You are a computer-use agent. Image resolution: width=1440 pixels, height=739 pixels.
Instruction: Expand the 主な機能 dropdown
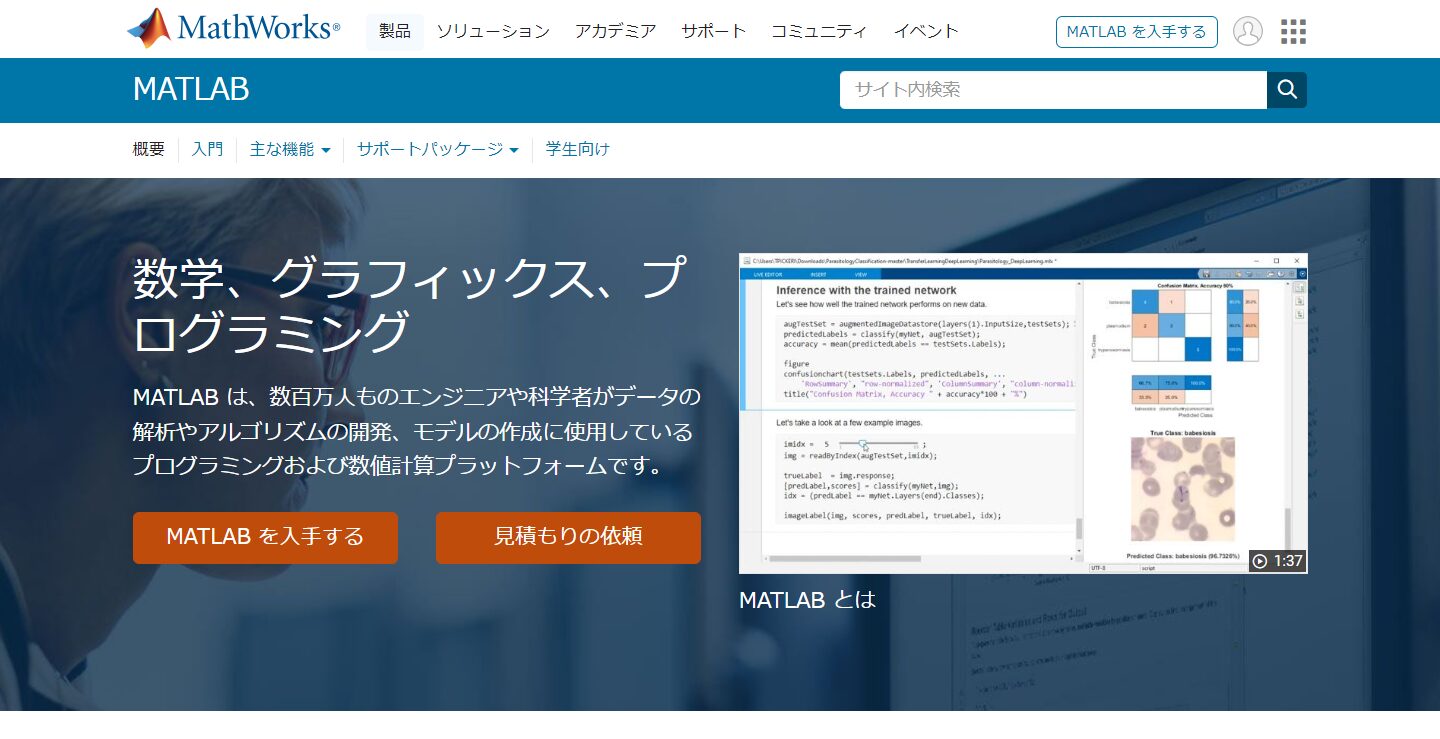[290, 150]
